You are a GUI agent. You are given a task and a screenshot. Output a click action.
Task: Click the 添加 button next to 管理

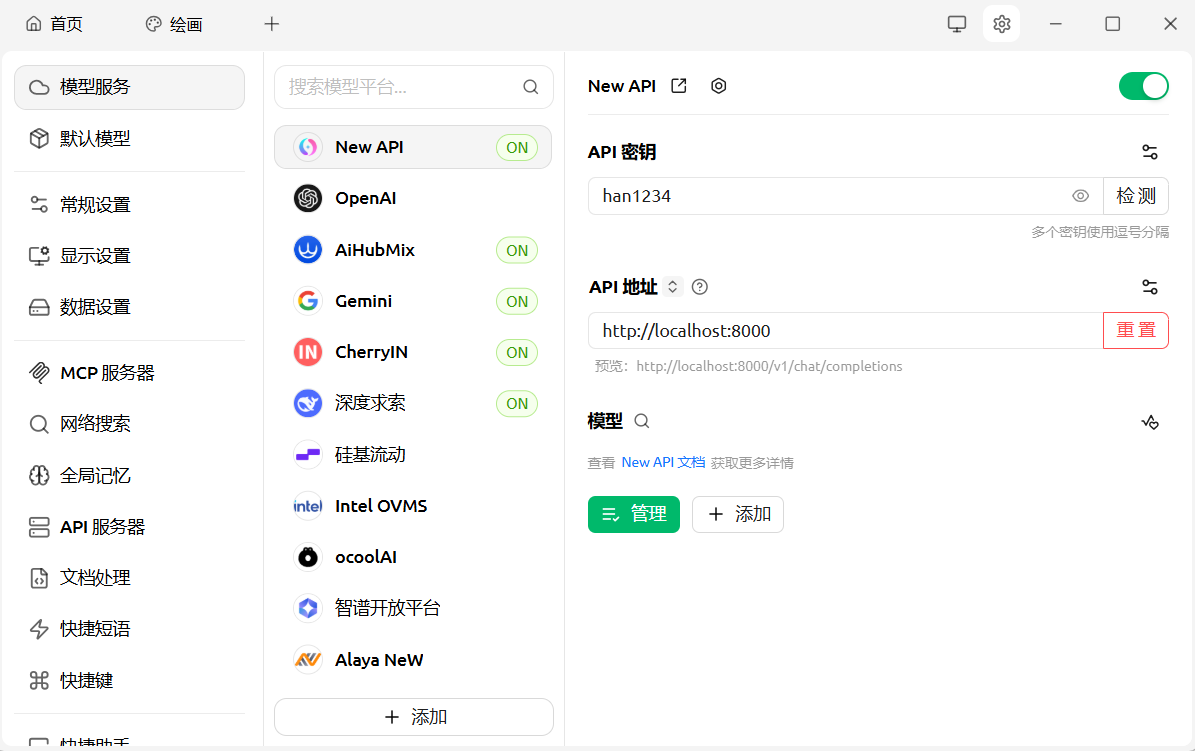[738, 515]
